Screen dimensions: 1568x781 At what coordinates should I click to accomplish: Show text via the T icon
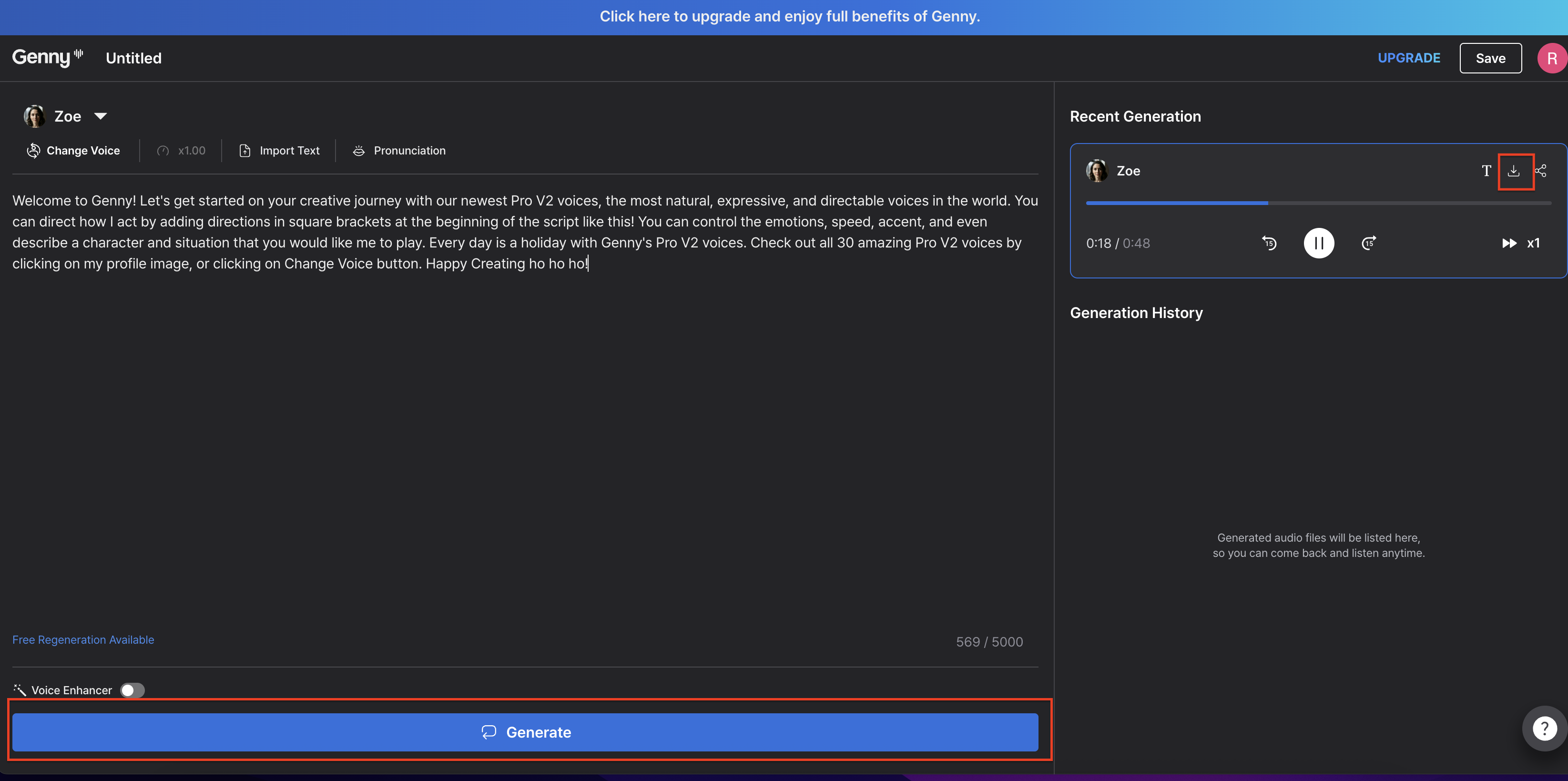click(x=1486, y=171)
